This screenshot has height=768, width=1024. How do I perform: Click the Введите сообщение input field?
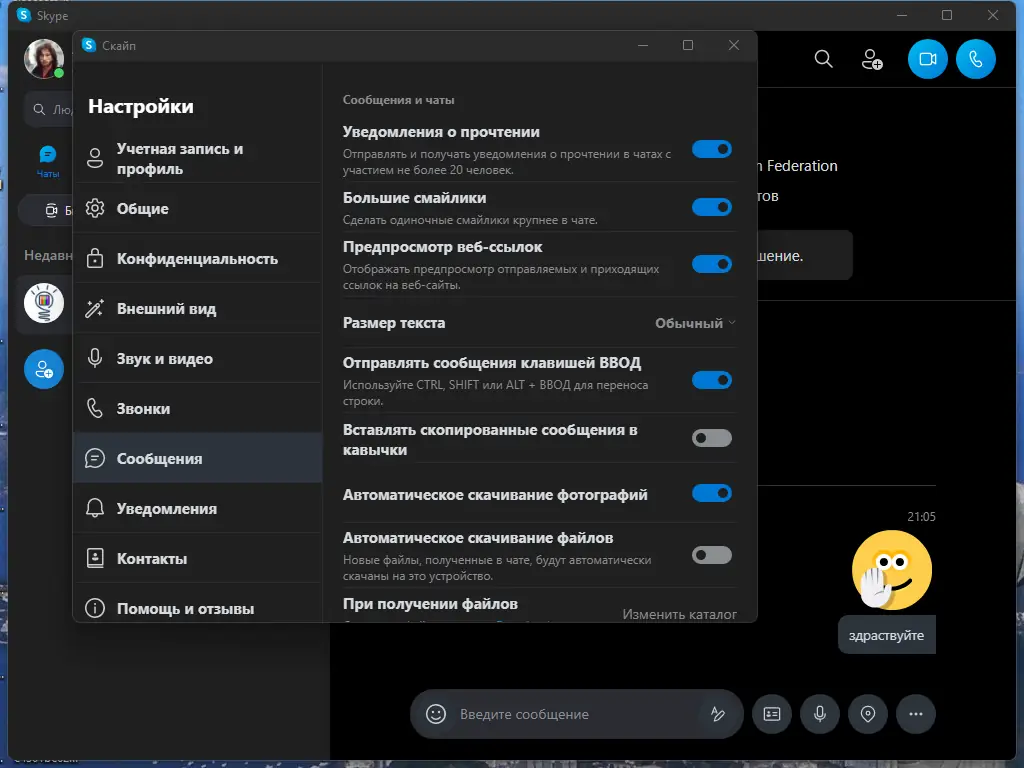(x=560, y=714)
